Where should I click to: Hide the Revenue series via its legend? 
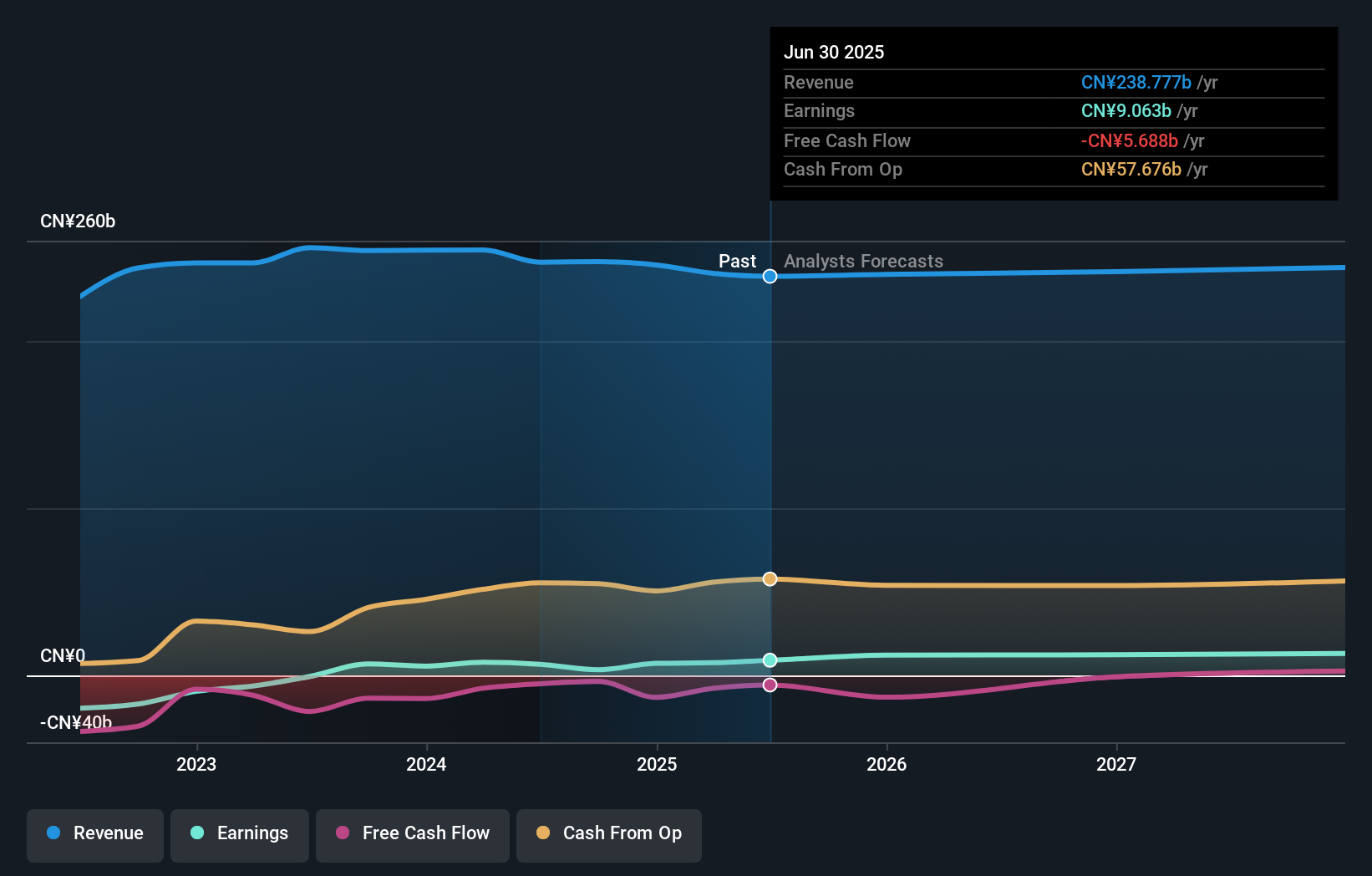point(94,833)
